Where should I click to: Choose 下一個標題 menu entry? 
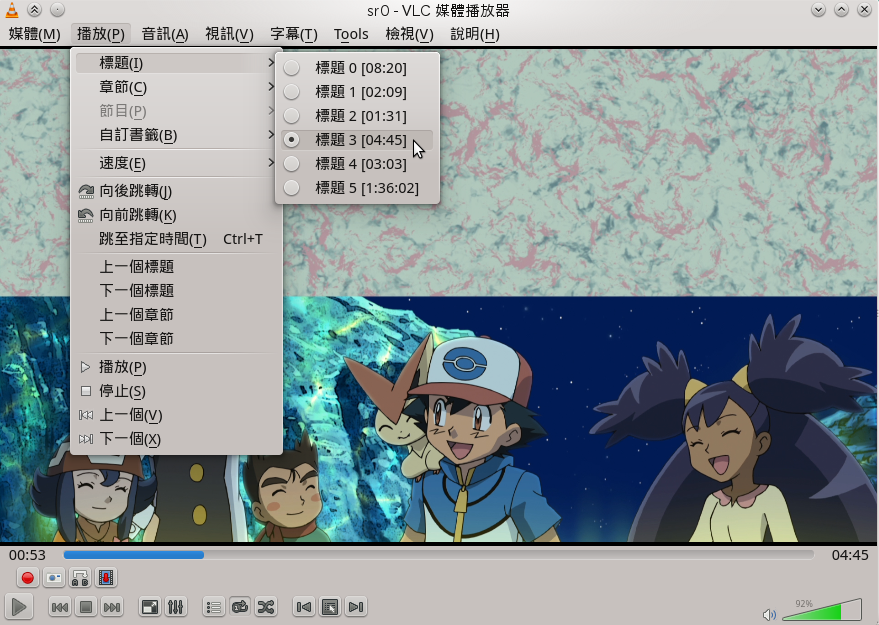[177, 291]
